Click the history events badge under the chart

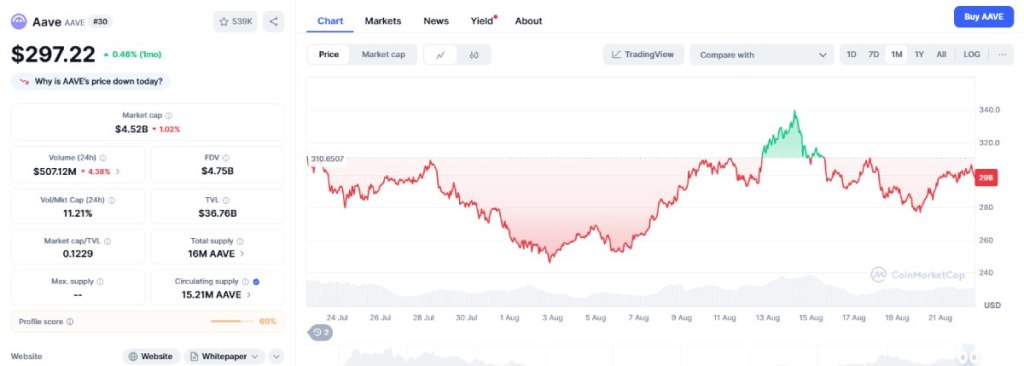tap(321, 333)
